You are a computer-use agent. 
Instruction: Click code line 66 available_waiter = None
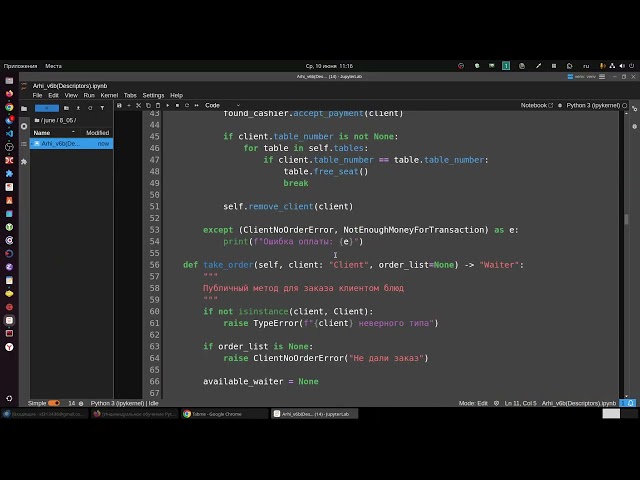pyautogui.click(x=261, y=382)
